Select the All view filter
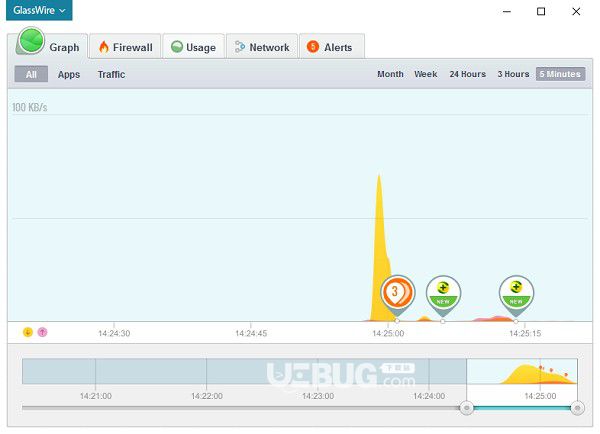Viewport: 600px width, 434px height. coord(31,74)
